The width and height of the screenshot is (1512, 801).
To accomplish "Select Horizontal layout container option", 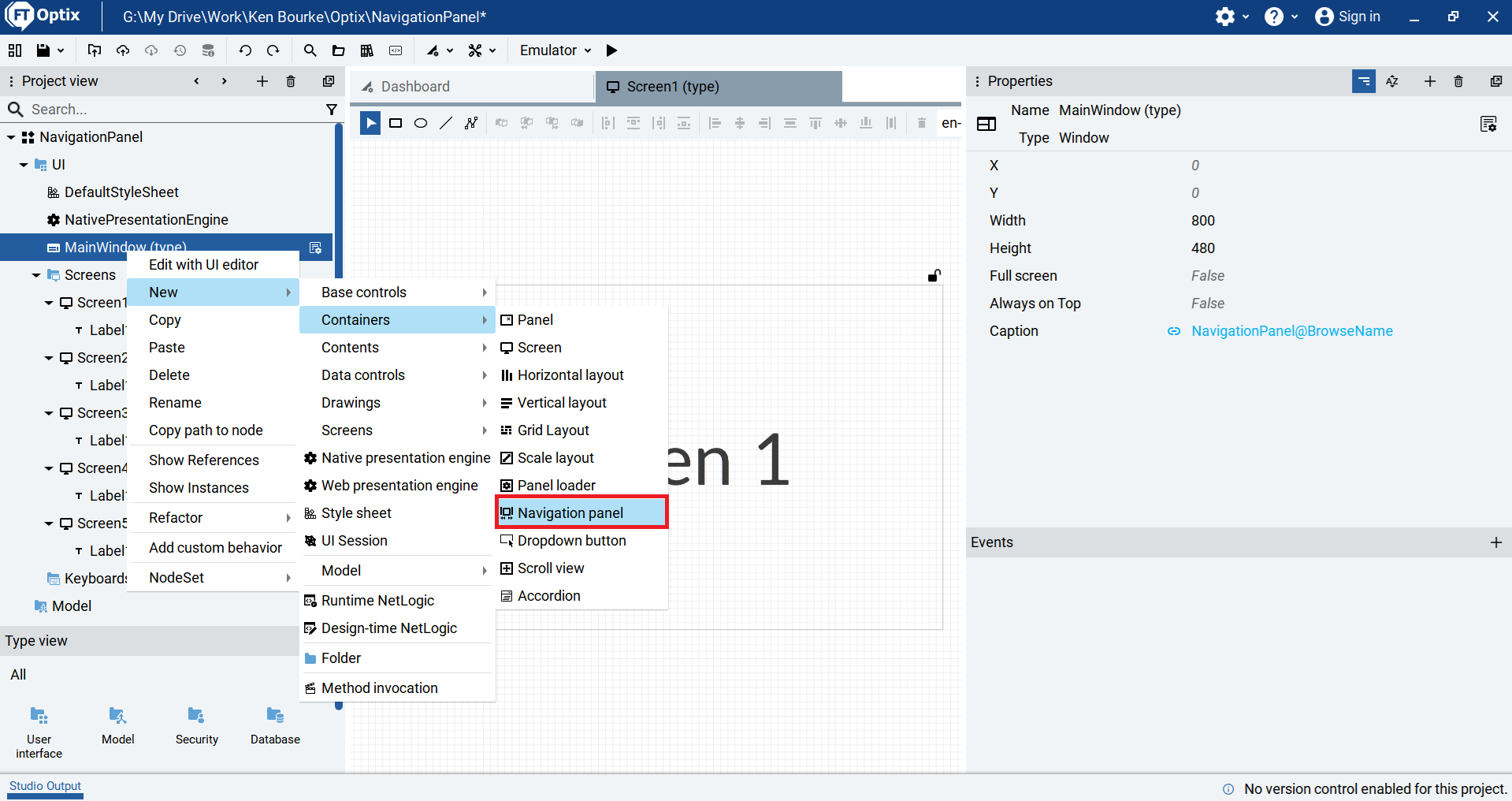I will coord(581,375).
